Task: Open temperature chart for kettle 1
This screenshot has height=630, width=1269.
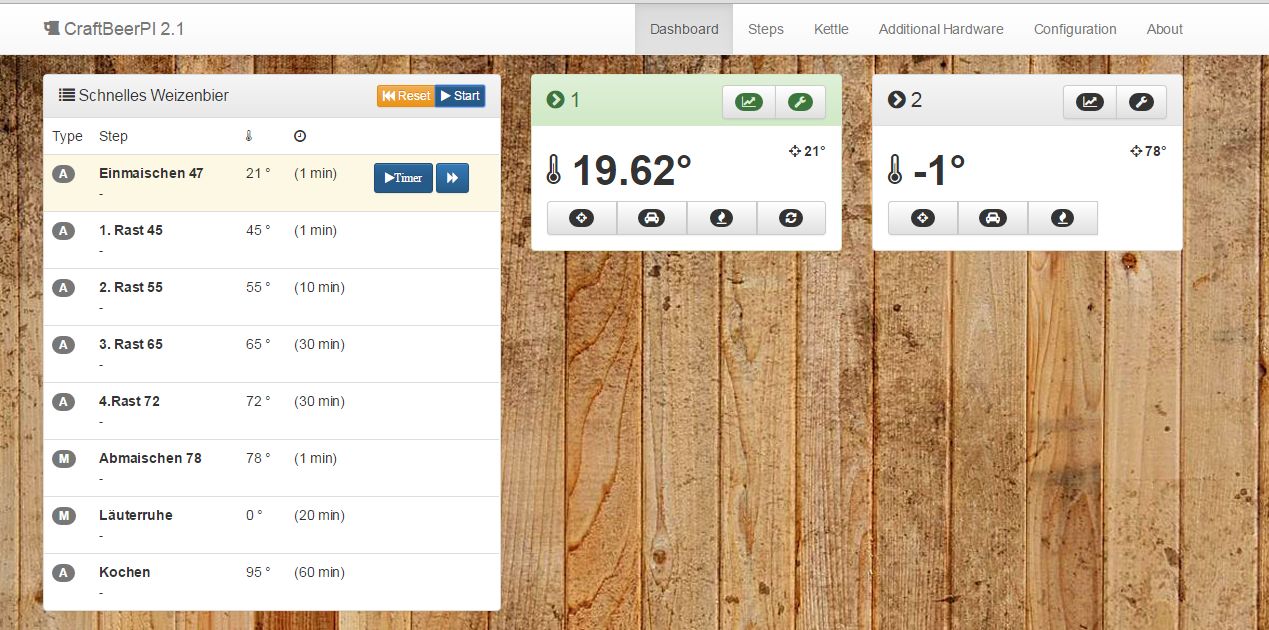Action: coord(748,102)
